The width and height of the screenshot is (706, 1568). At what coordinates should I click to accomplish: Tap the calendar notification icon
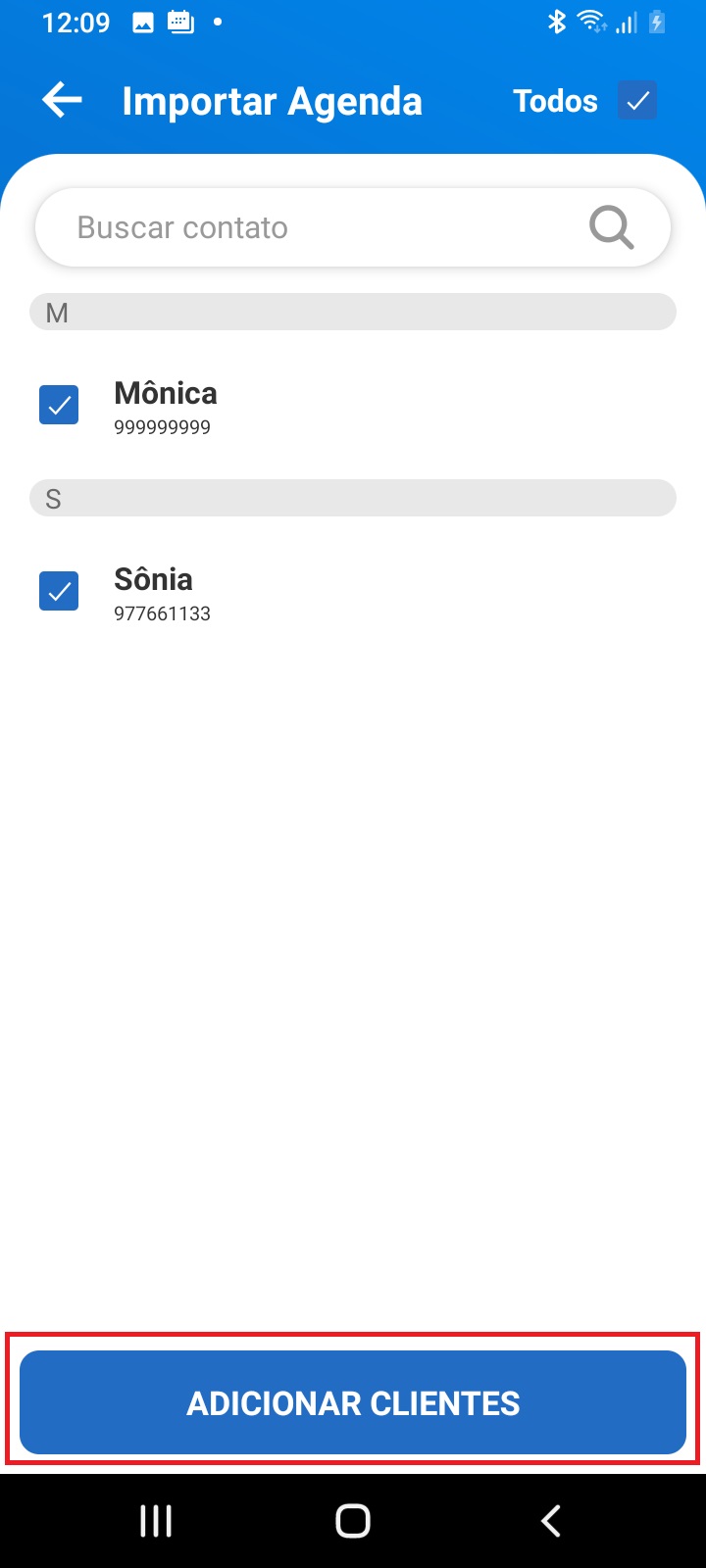(181, 22)
